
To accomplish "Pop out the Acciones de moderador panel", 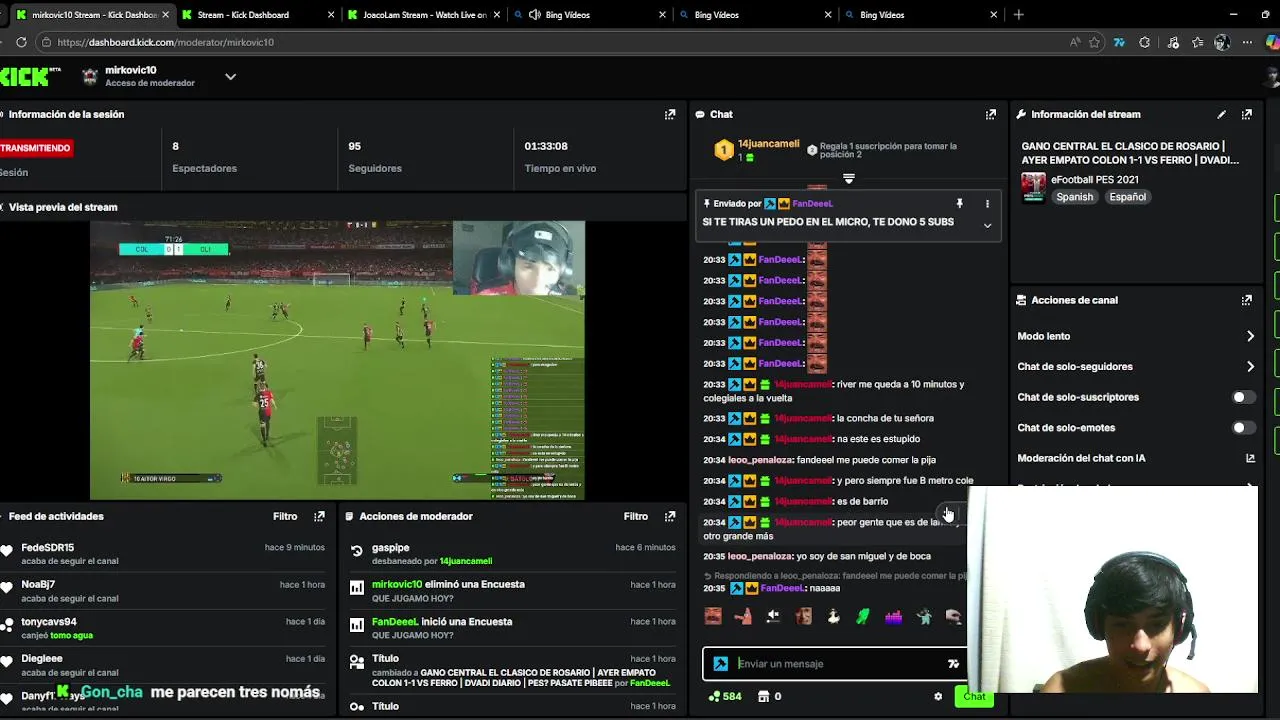I will click(x=670, y=516).
